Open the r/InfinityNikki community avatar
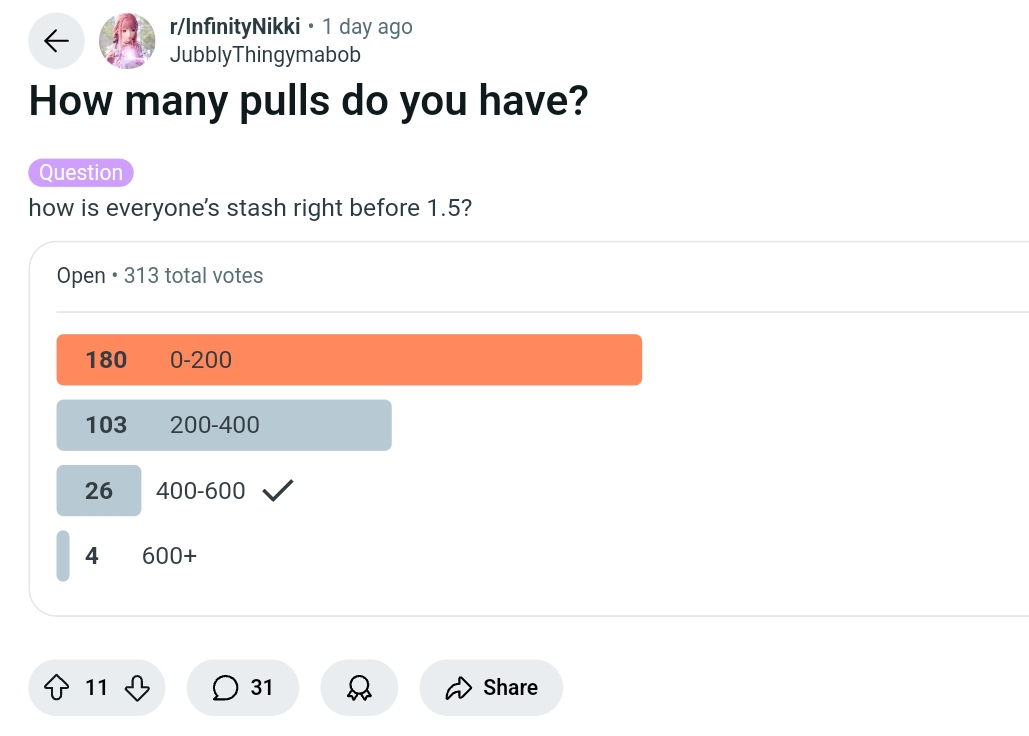 click(x=127, y=41)
